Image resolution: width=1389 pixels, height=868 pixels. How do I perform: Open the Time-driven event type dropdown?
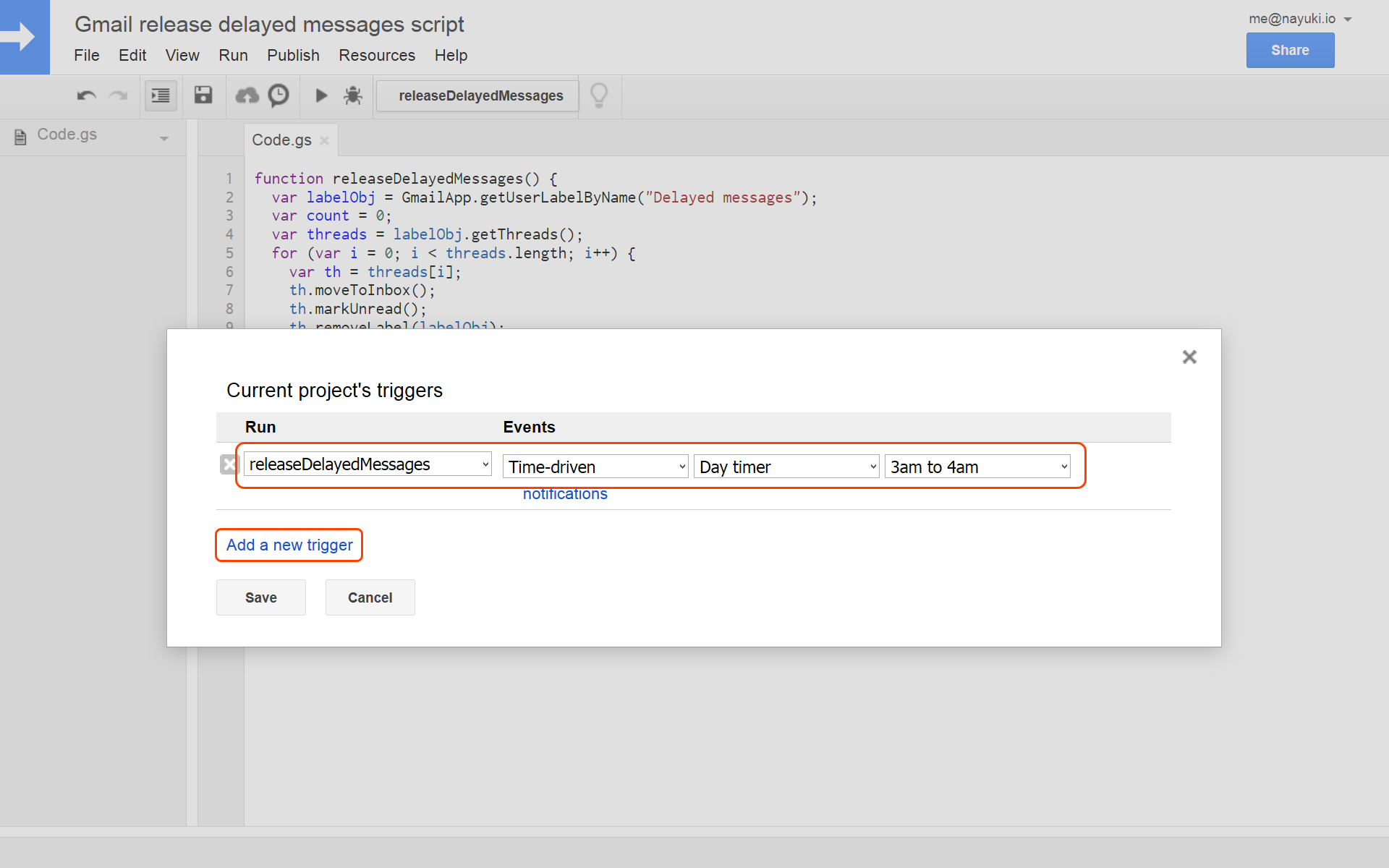pos(595,467)
